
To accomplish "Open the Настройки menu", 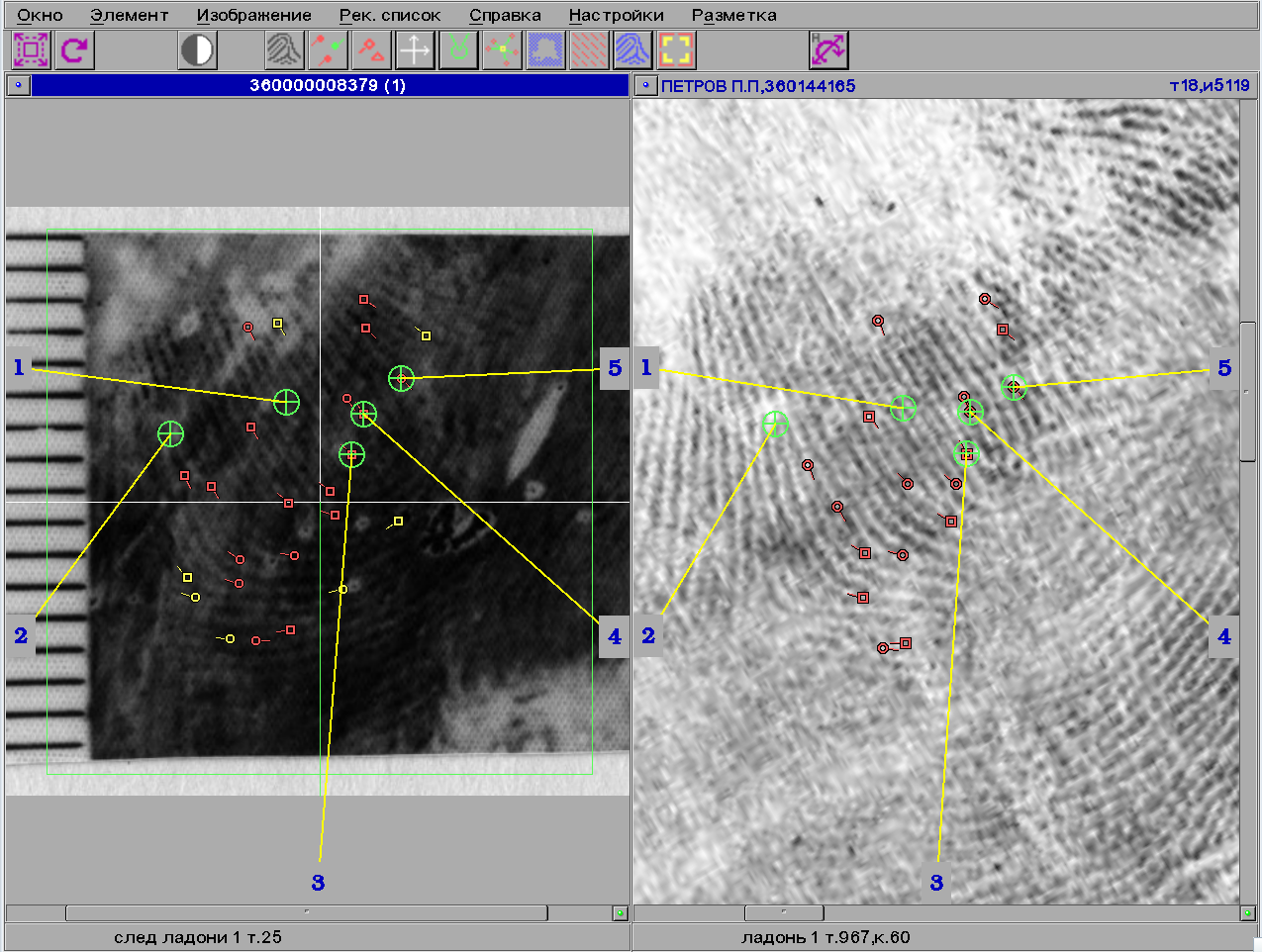I will (x=617, y=15).
